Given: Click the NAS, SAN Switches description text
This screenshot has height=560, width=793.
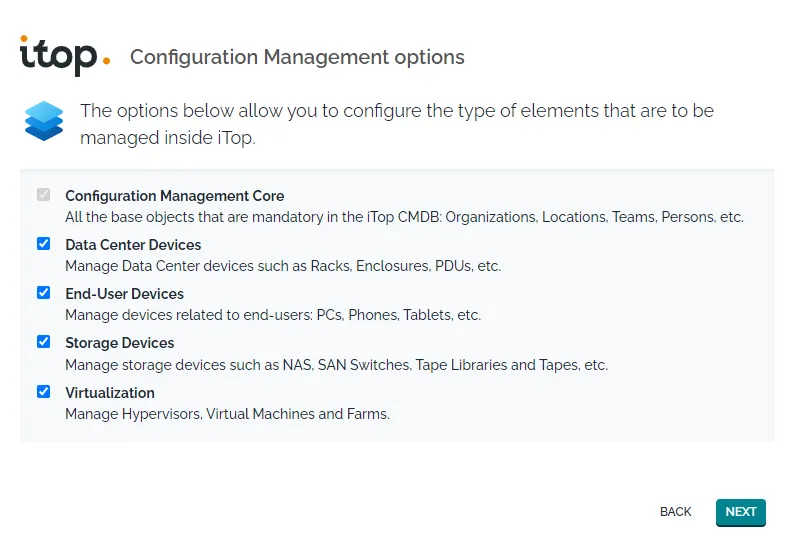Looking at the screenshot, I should [336, 365].
